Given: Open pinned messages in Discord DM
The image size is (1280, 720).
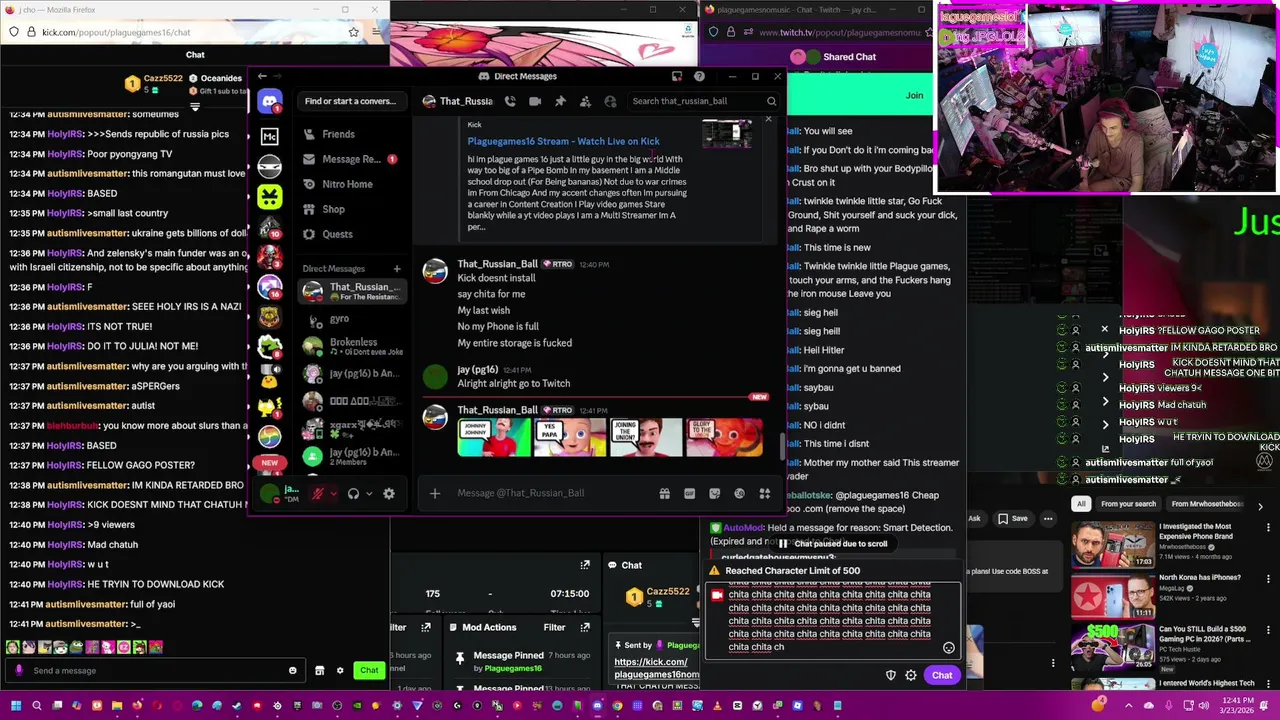Looking at the screenshot, I should pos(560,101).
